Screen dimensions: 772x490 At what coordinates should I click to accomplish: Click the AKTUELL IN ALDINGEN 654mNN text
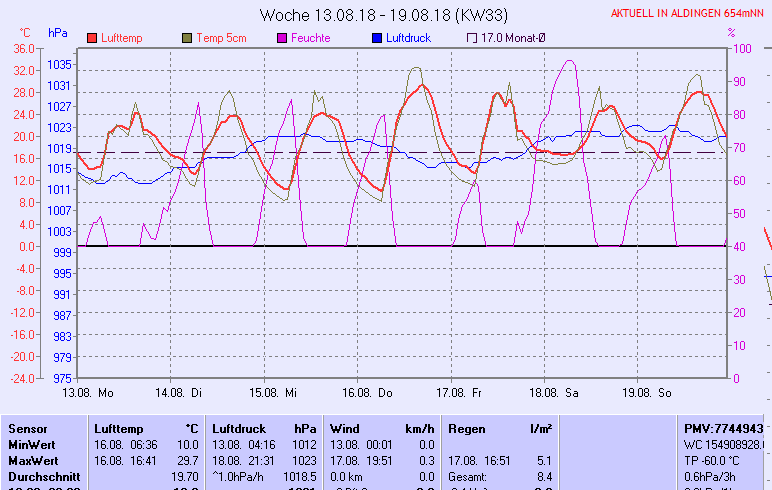point(690,14)
